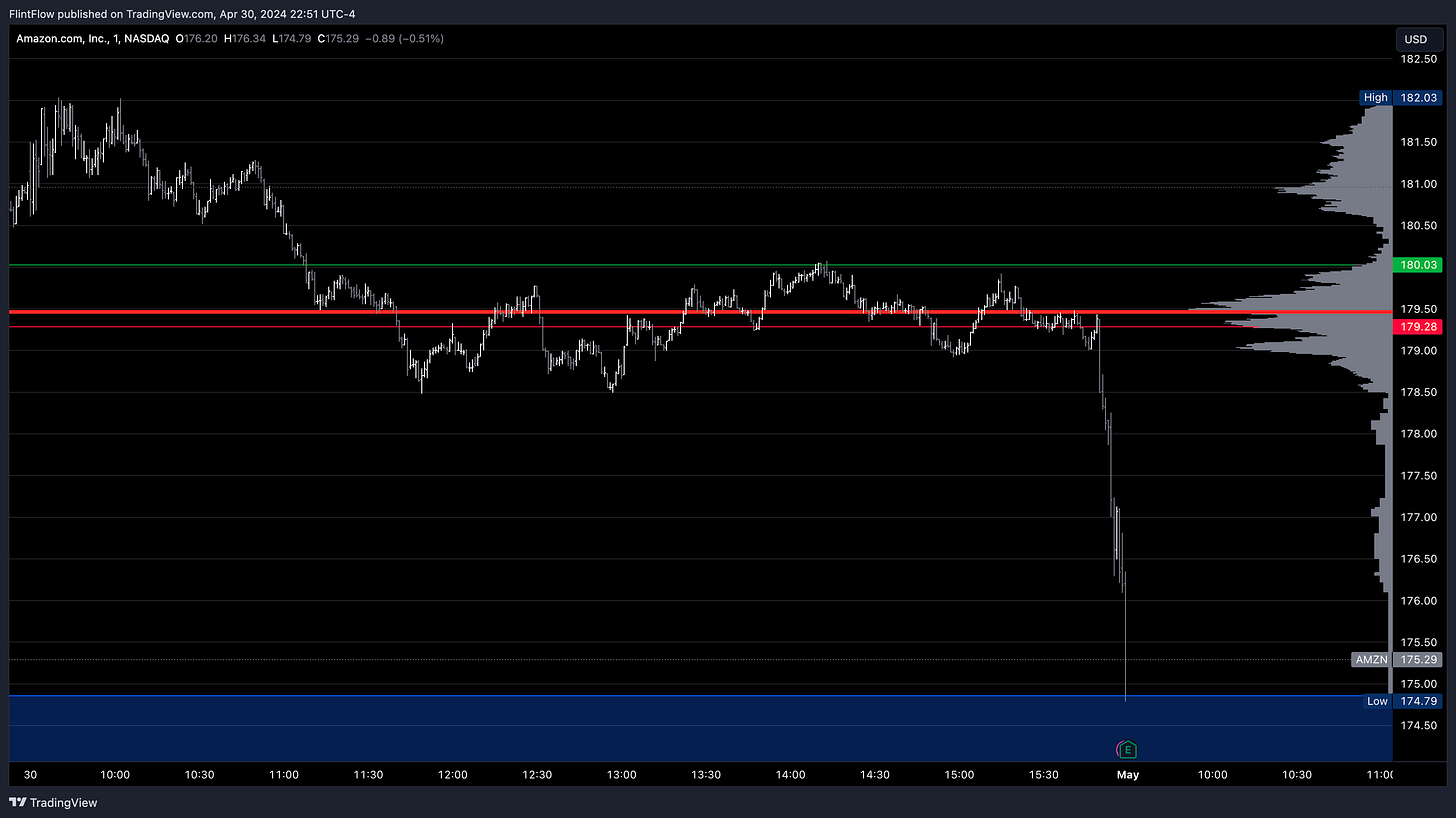Click the 13:30 time axis label
1456x818 pixels.
point(706,775)
